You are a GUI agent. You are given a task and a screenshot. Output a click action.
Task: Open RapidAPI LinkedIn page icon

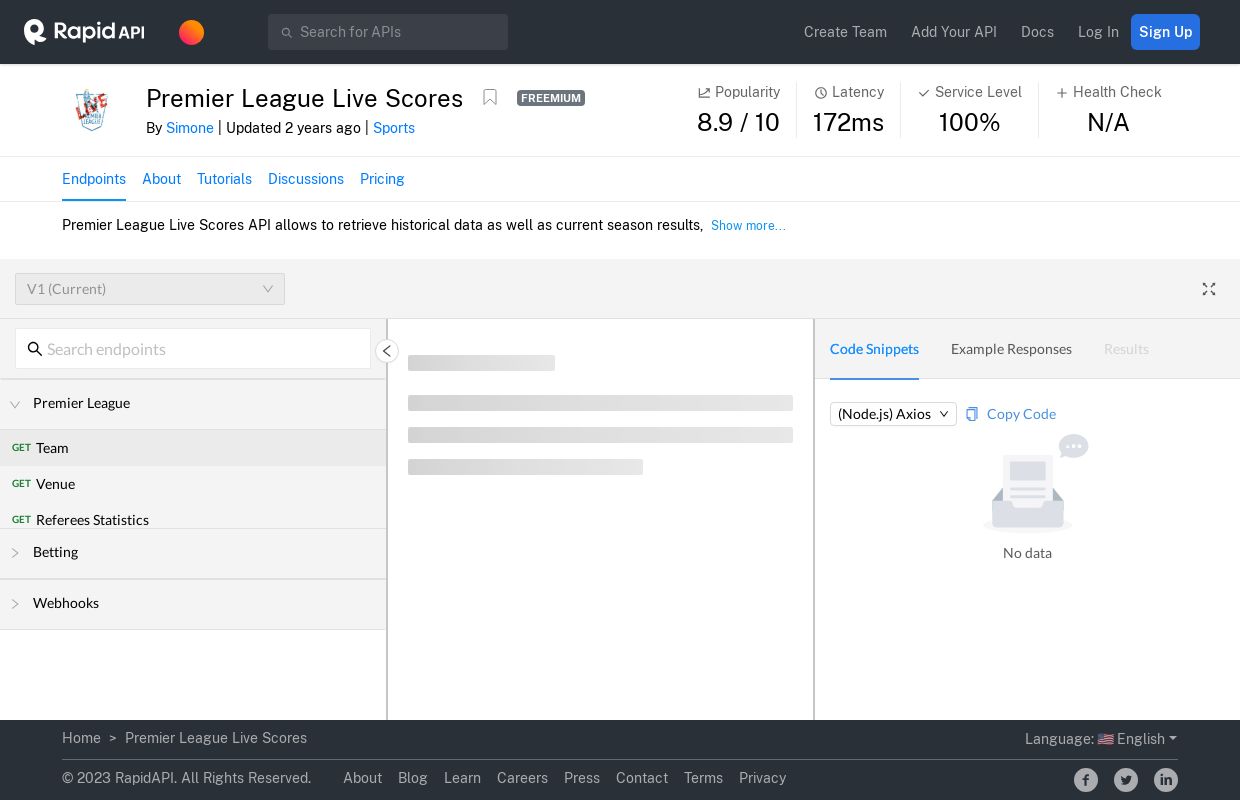pyautogui.click(x=1166, y=780)
